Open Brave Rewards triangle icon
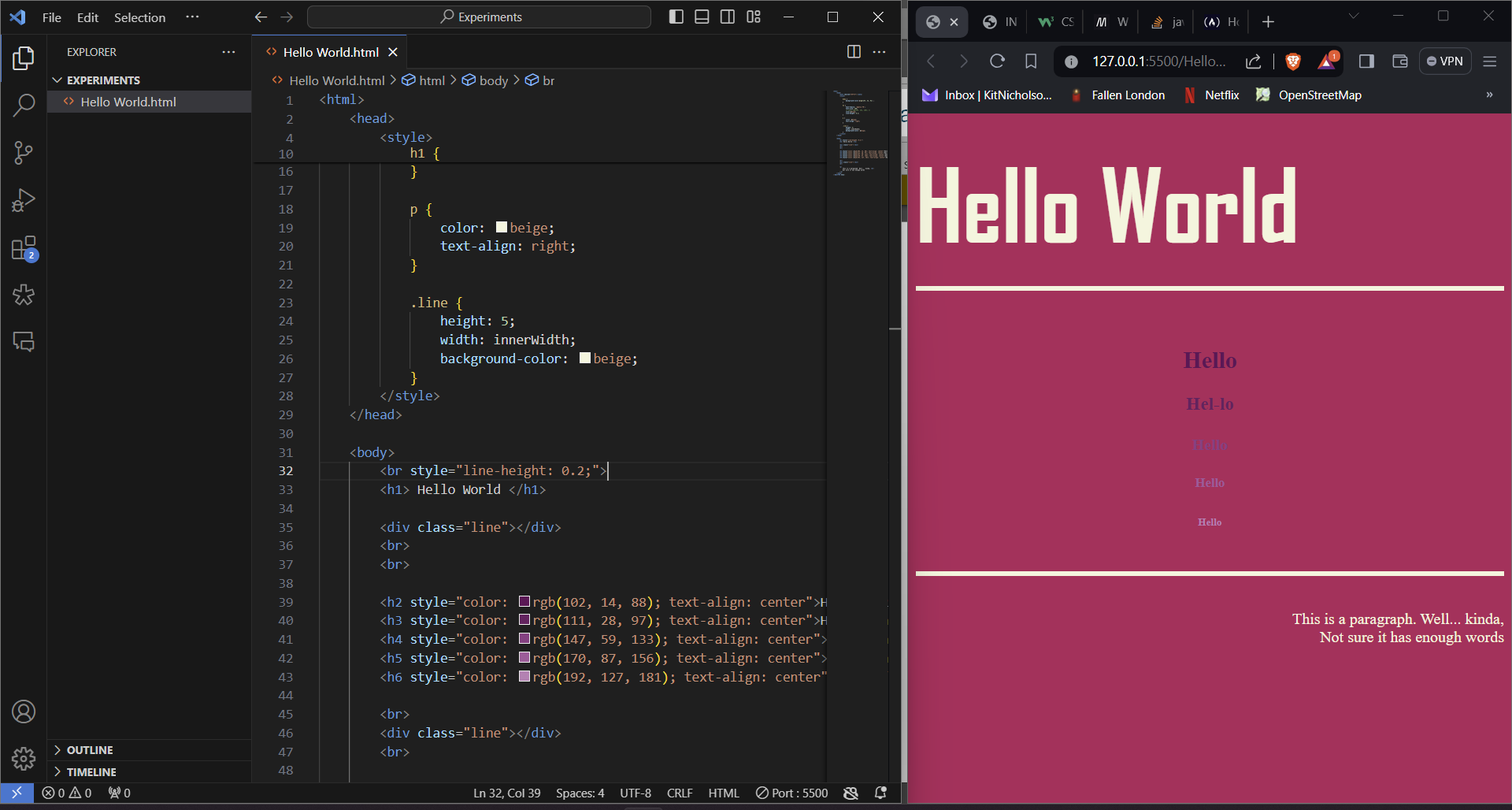The image size is (1512, 810). [x=1328, y=61]
